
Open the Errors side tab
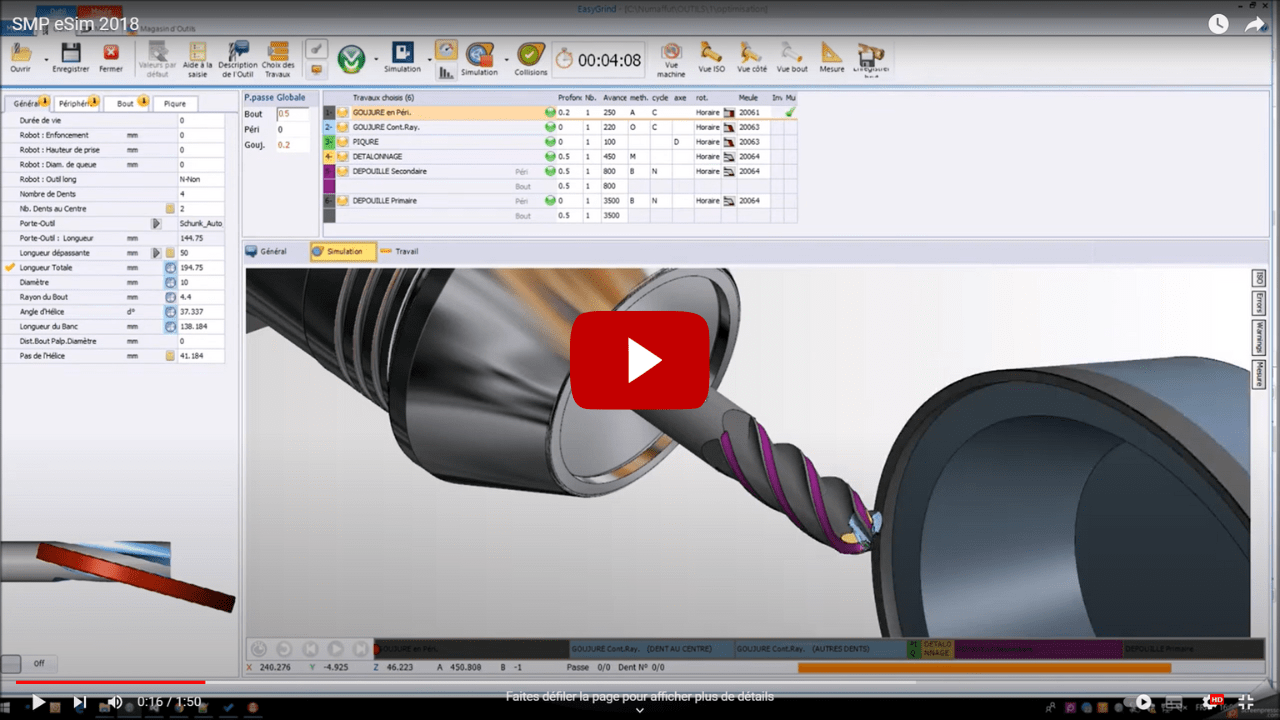(1260, 303)
